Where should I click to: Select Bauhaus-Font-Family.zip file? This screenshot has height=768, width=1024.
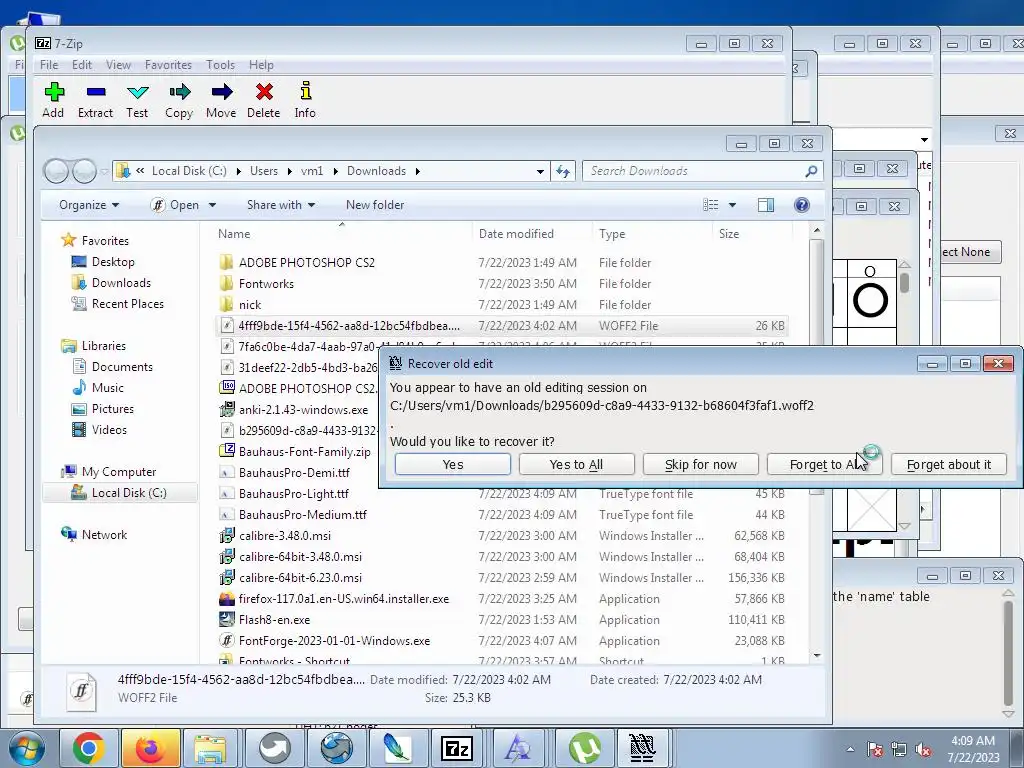(x=304, y=451)
